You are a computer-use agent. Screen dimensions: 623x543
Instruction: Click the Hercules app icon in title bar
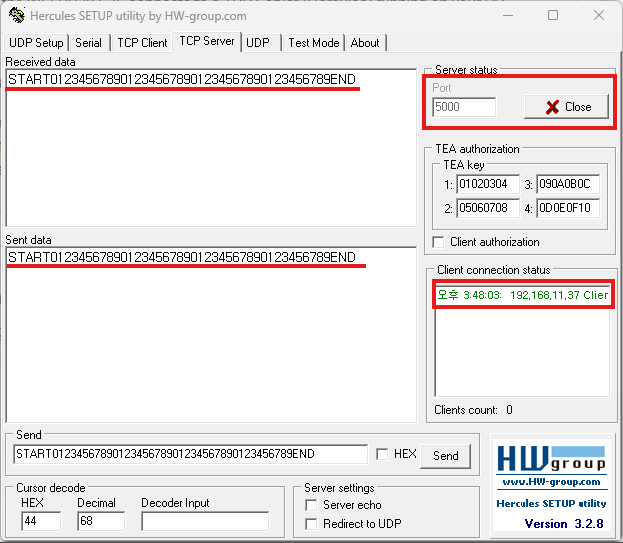tap(15, 16)
